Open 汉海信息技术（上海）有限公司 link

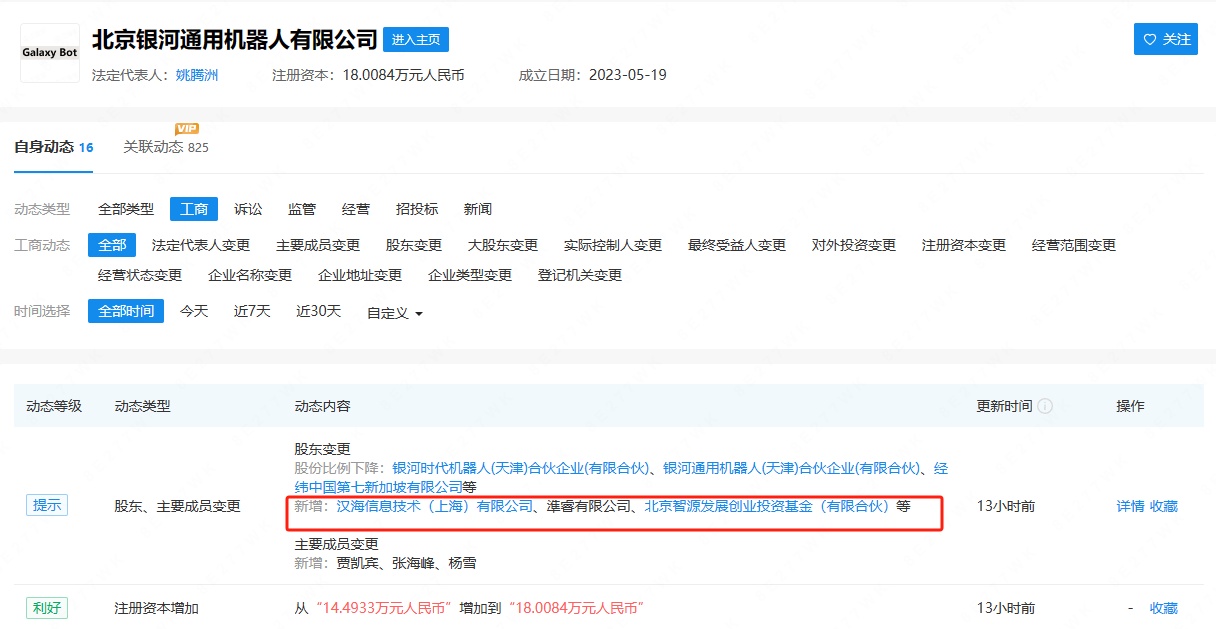pos(435,506)
